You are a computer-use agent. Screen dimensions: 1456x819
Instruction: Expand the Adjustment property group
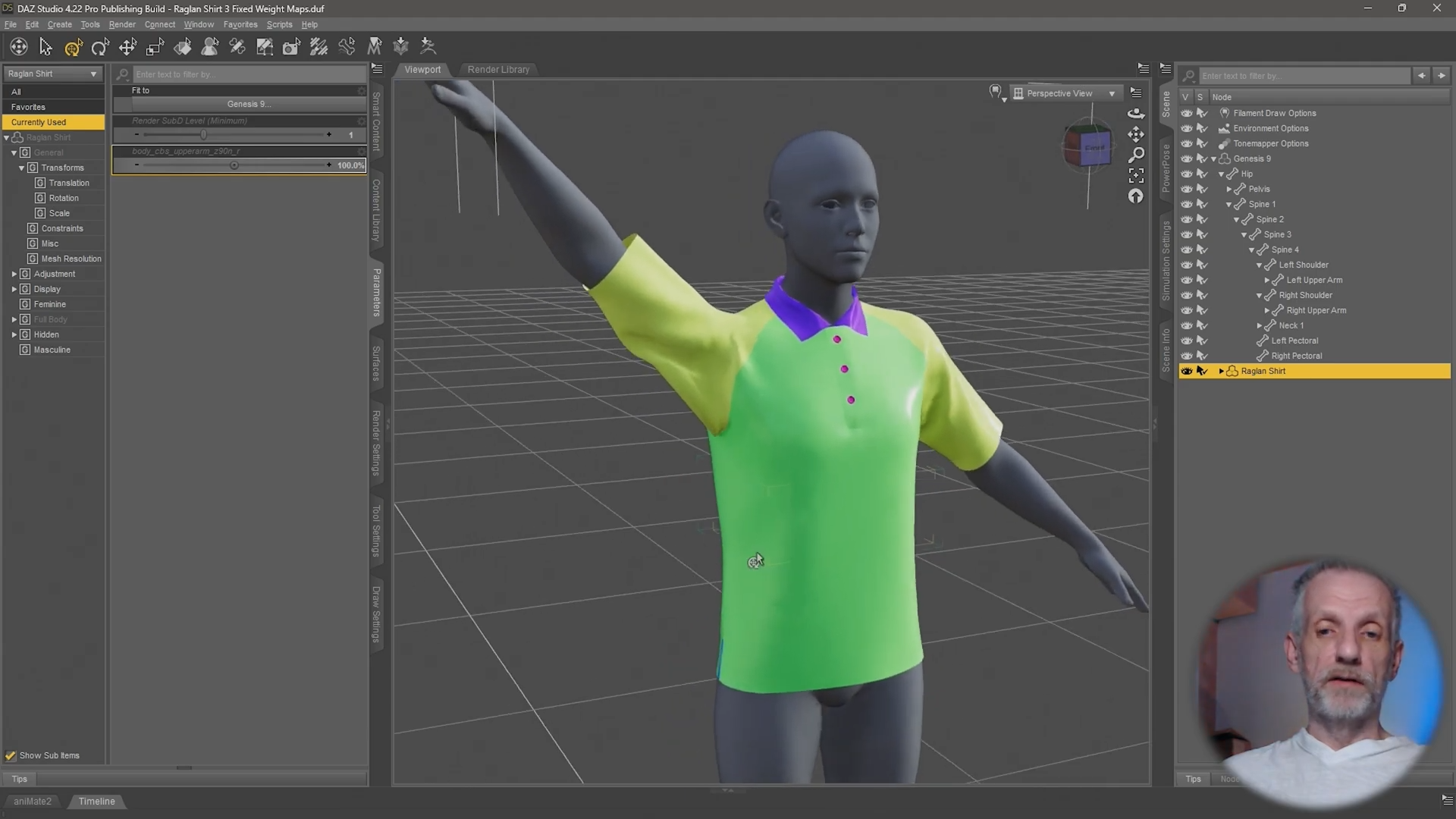coord(14,274)
